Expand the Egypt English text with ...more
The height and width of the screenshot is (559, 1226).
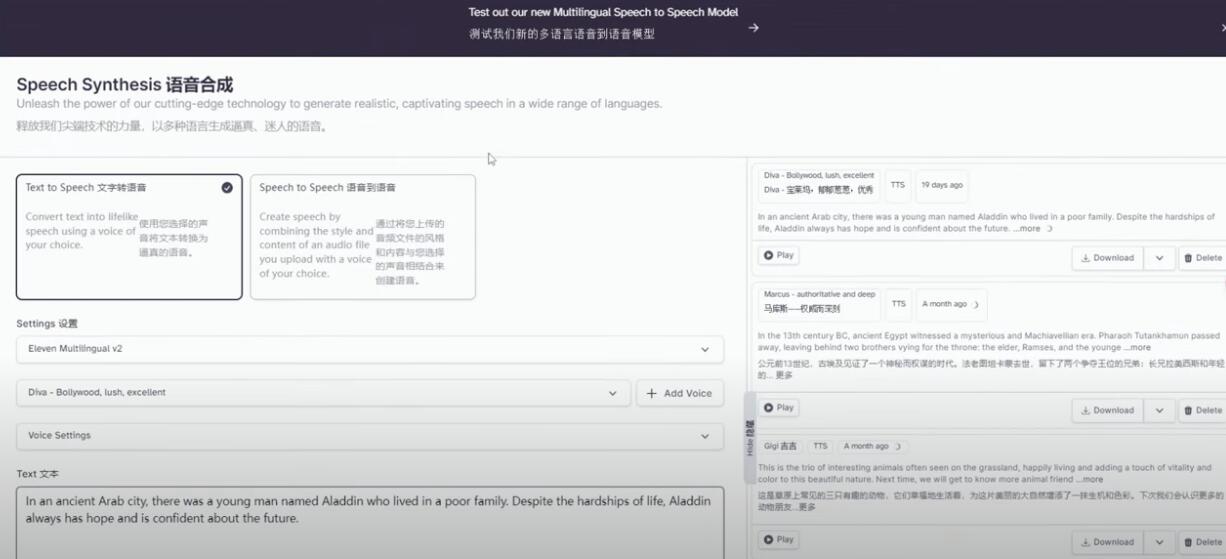[1137, 348]
